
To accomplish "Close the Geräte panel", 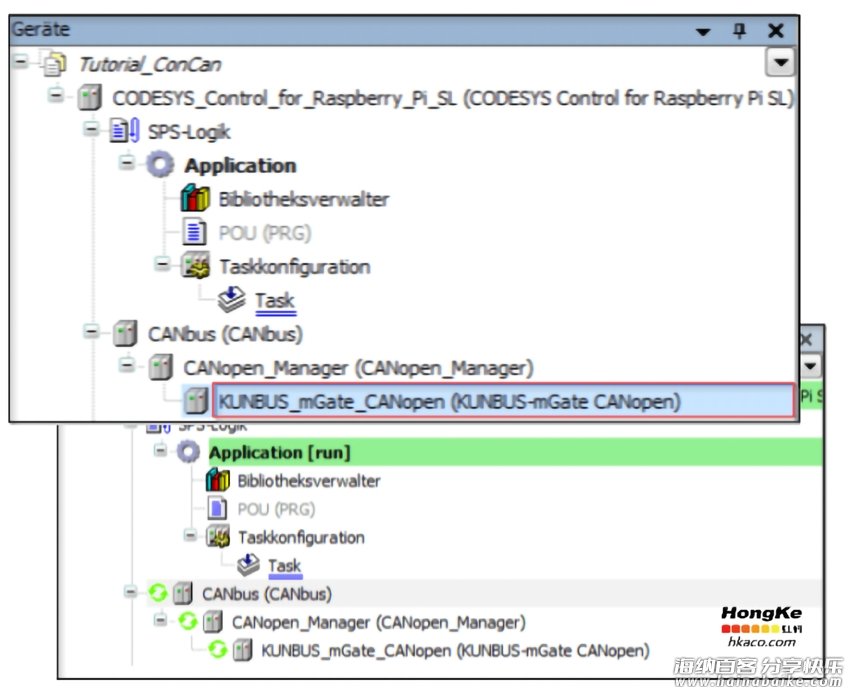I will click(x=776, y=30).
